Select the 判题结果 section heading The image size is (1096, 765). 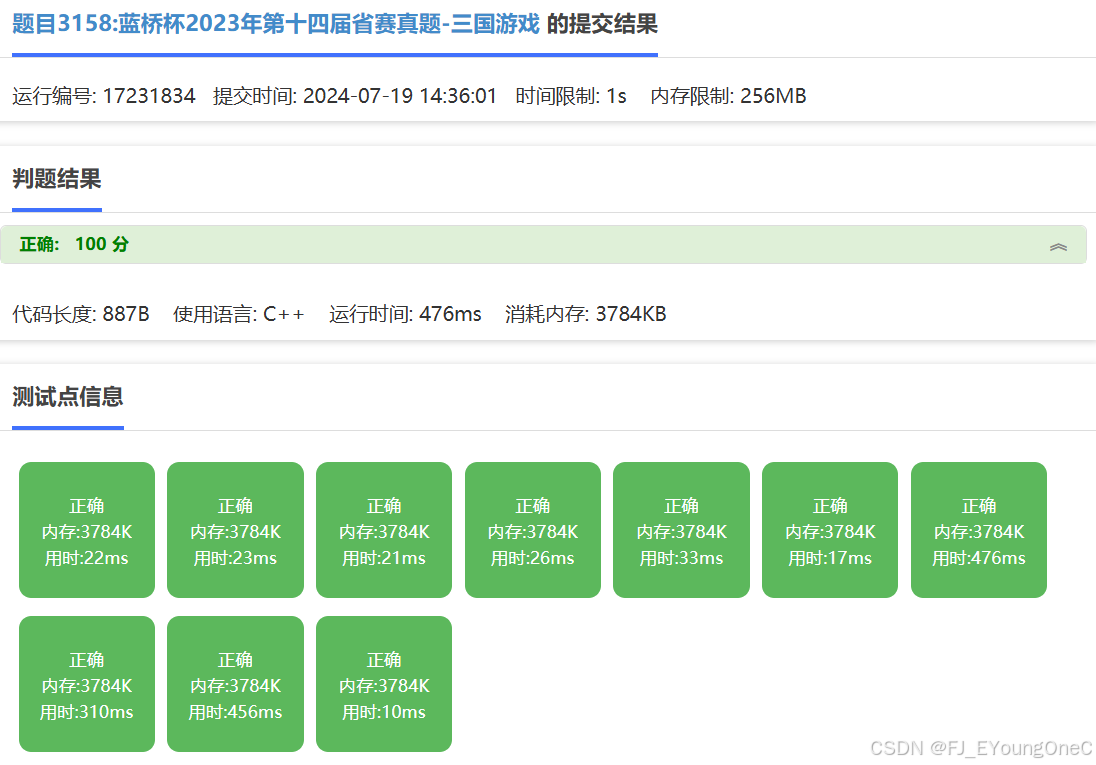57,179
